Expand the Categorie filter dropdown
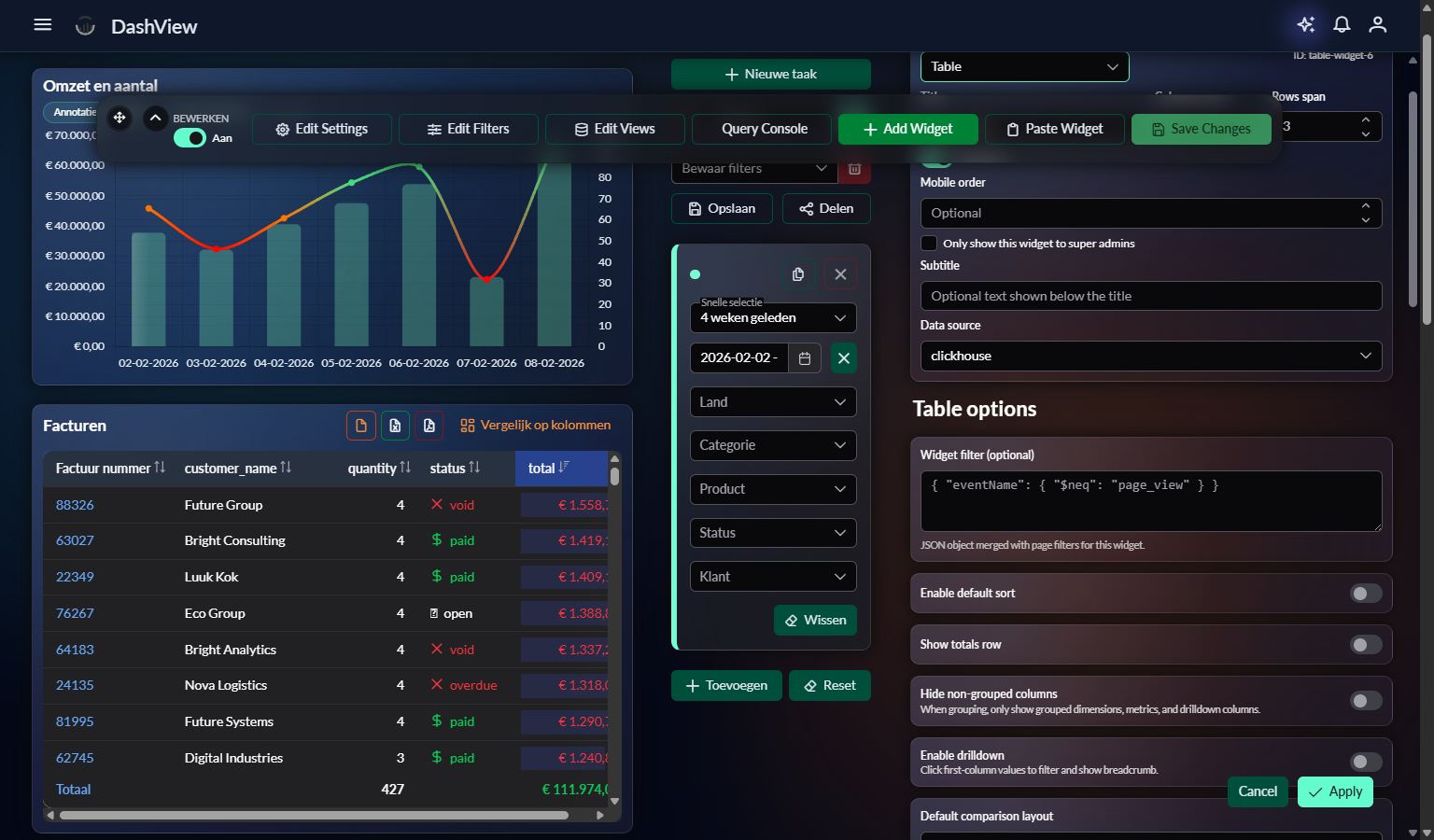This screenshot has width=1434, height=840. (x=772, y=445)
